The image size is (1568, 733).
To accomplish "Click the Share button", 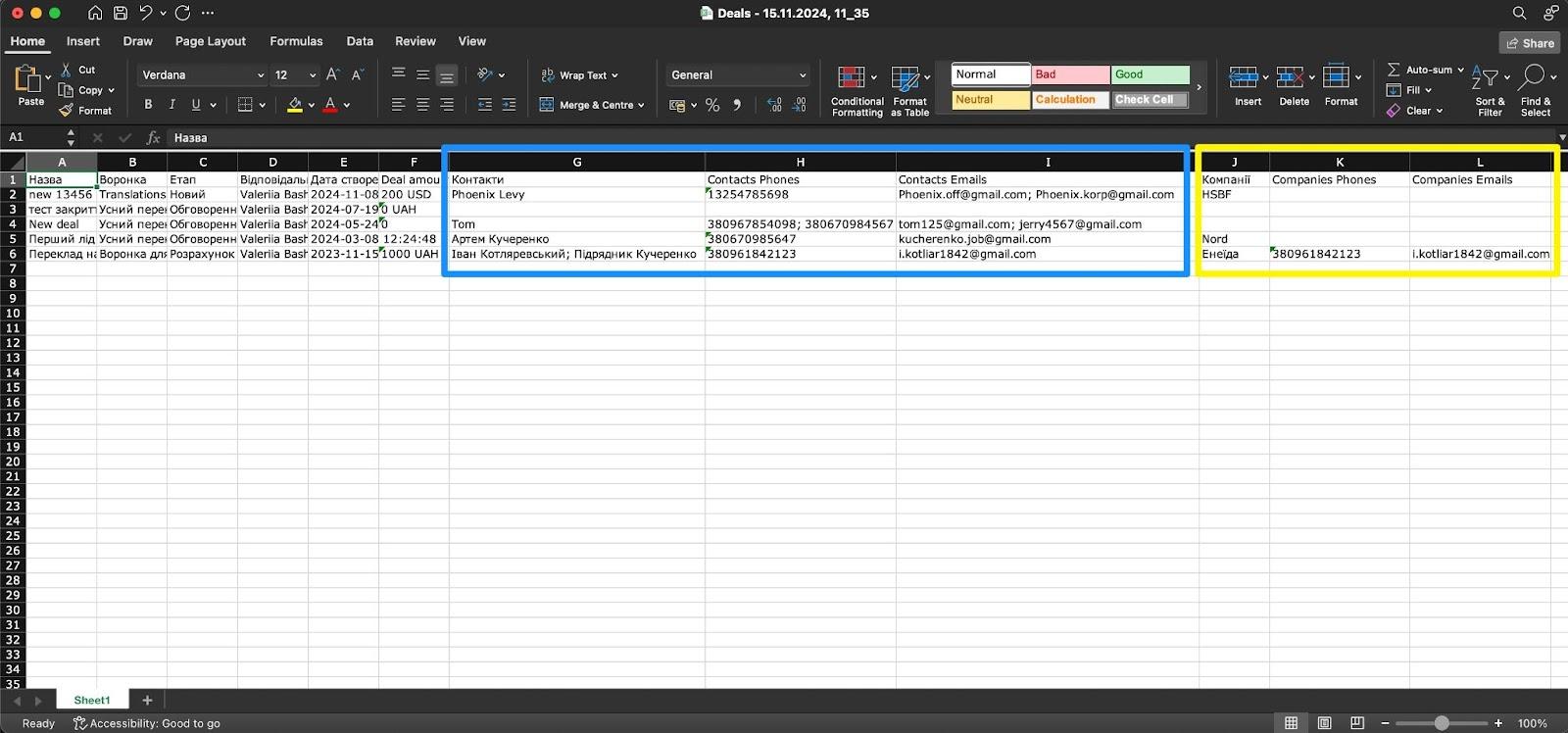I will pos(1529,43).
